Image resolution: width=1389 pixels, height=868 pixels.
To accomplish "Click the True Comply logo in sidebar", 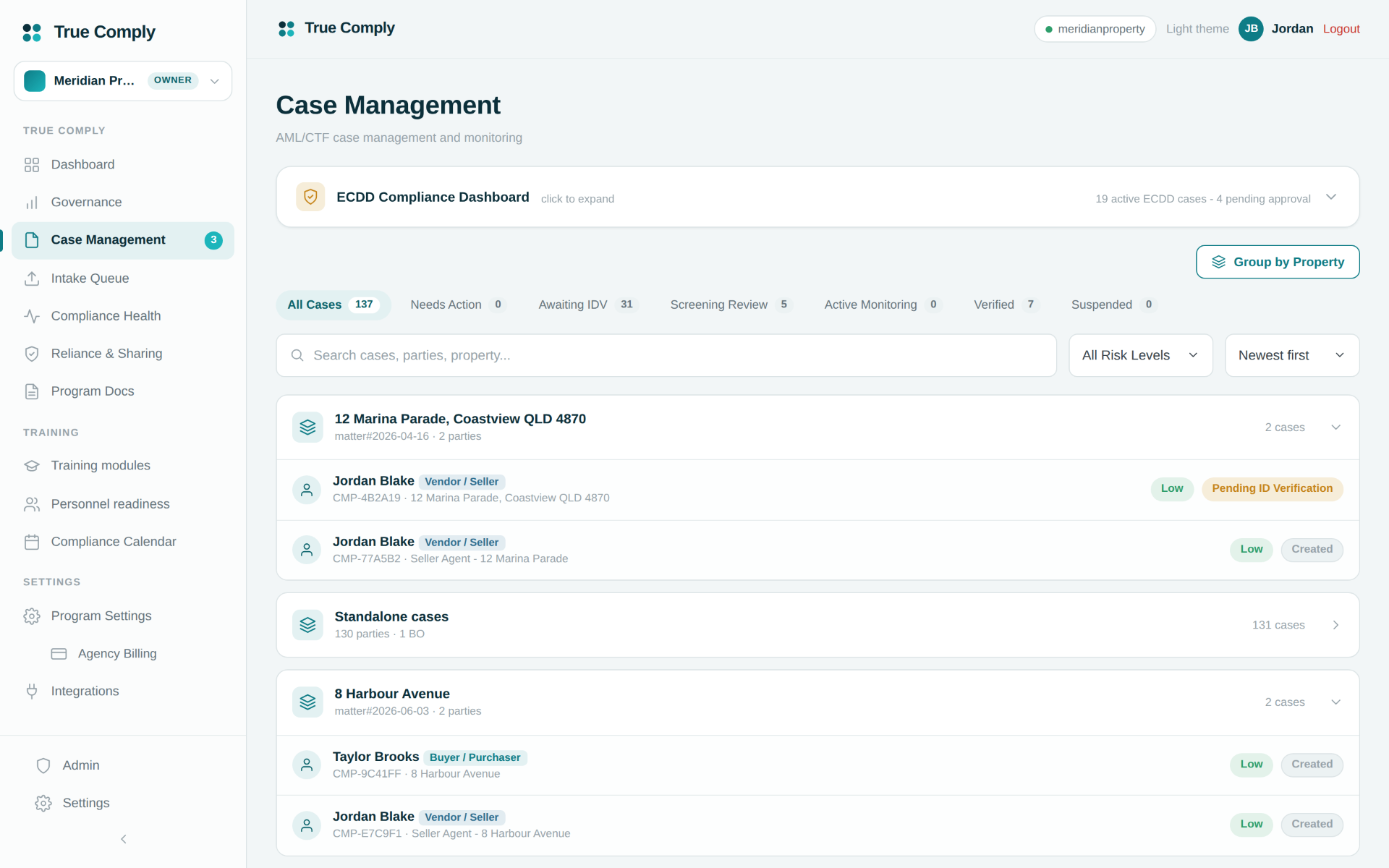I will 32,33.
